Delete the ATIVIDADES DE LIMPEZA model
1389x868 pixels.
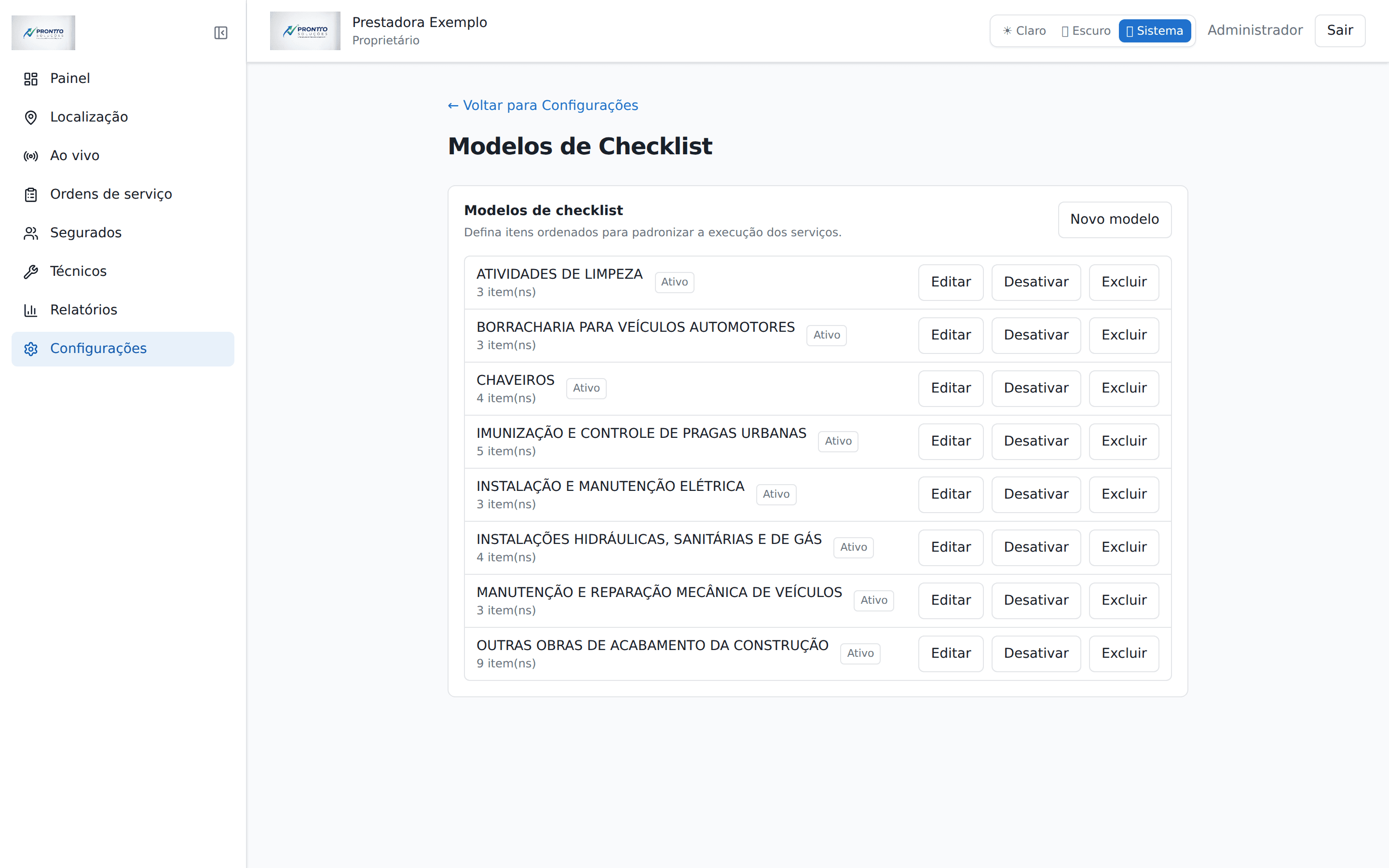tap(1124, 282)
